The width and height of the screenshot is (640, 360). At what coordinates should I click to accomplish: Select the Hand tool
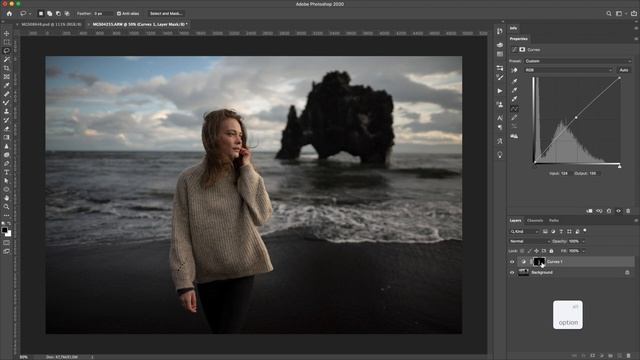tap(7, 198)
